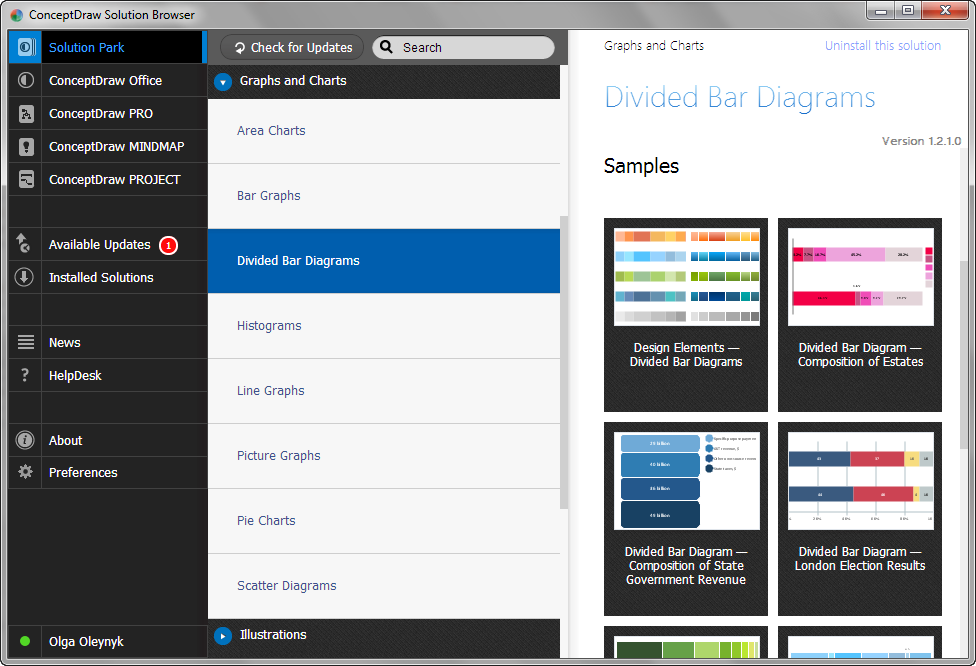Select Area Charts in the solutions list
976x666 pixels.
click(384, 131)
